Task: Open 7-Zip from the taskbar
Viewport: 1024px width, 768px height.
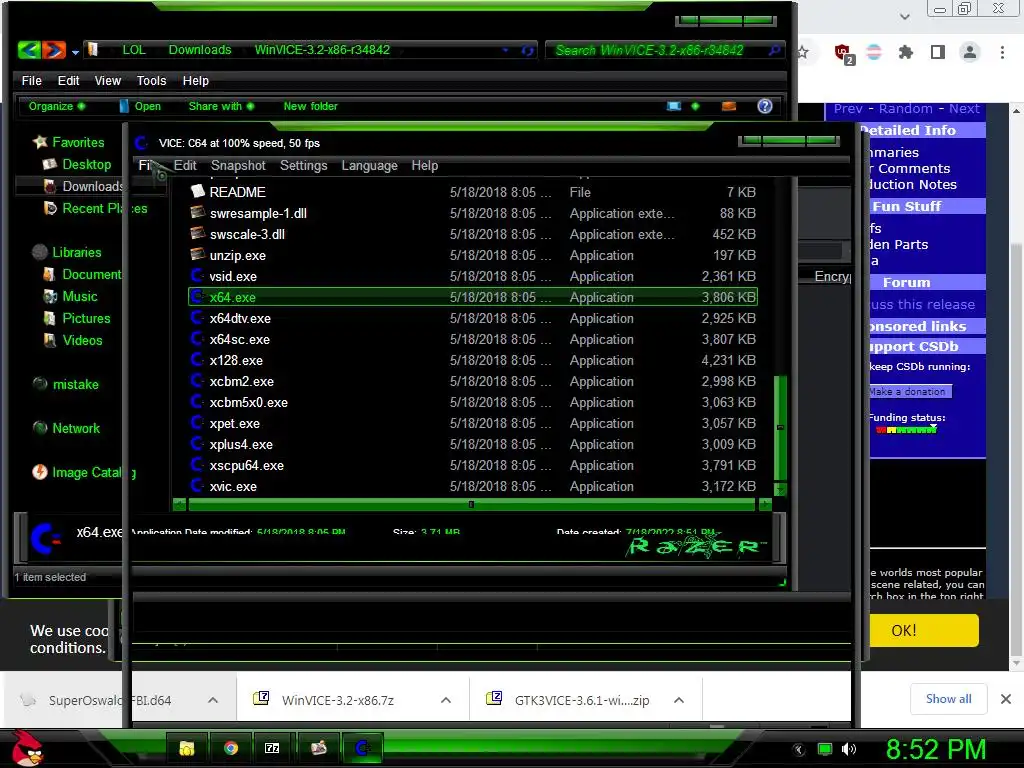Action: [272, 748]
